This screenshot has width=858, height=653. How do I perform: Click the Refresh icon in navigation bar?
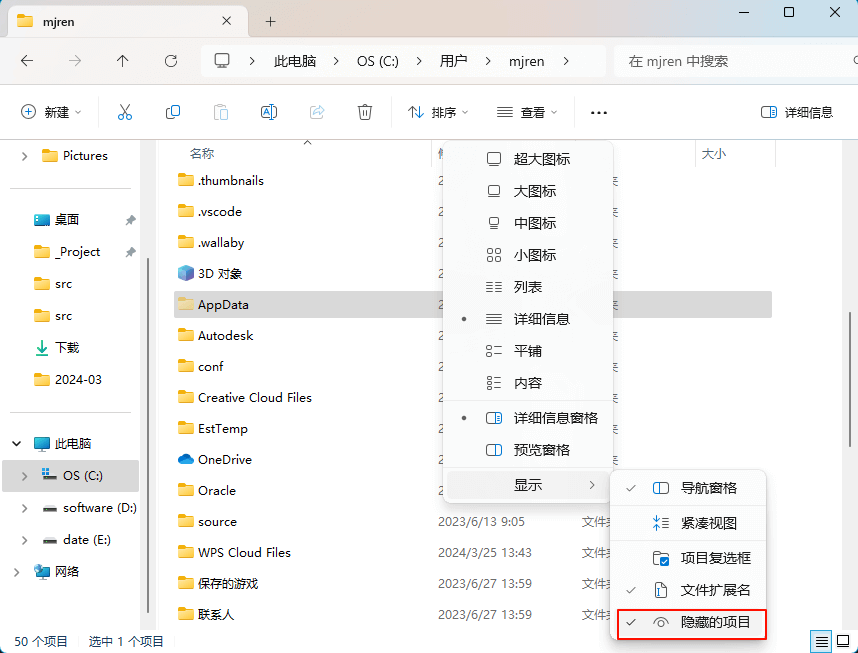171,61
